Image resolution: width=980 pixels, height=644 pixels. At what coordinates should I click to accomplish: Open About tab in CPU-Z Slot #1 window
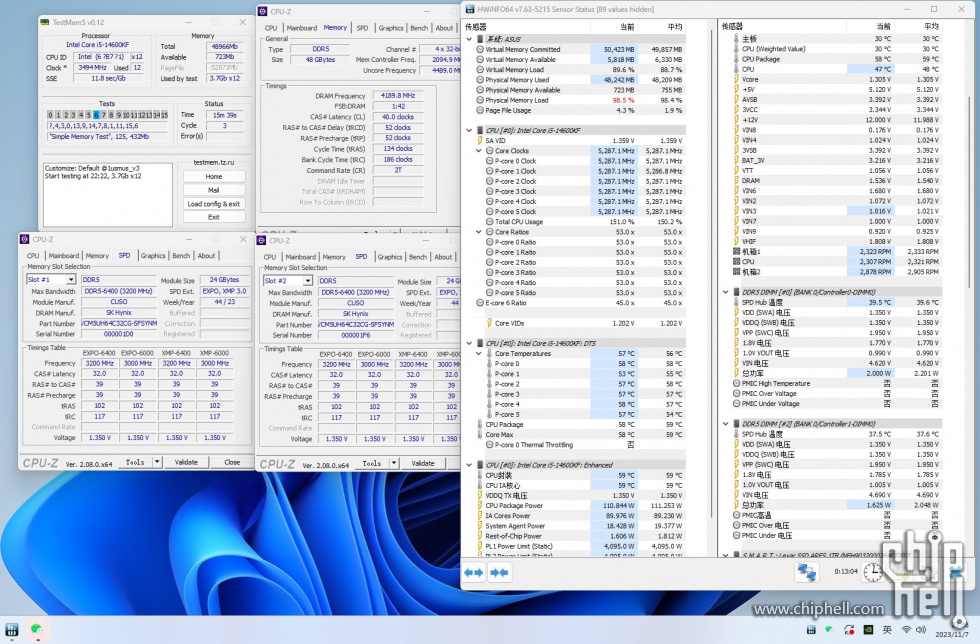(206, 256)
